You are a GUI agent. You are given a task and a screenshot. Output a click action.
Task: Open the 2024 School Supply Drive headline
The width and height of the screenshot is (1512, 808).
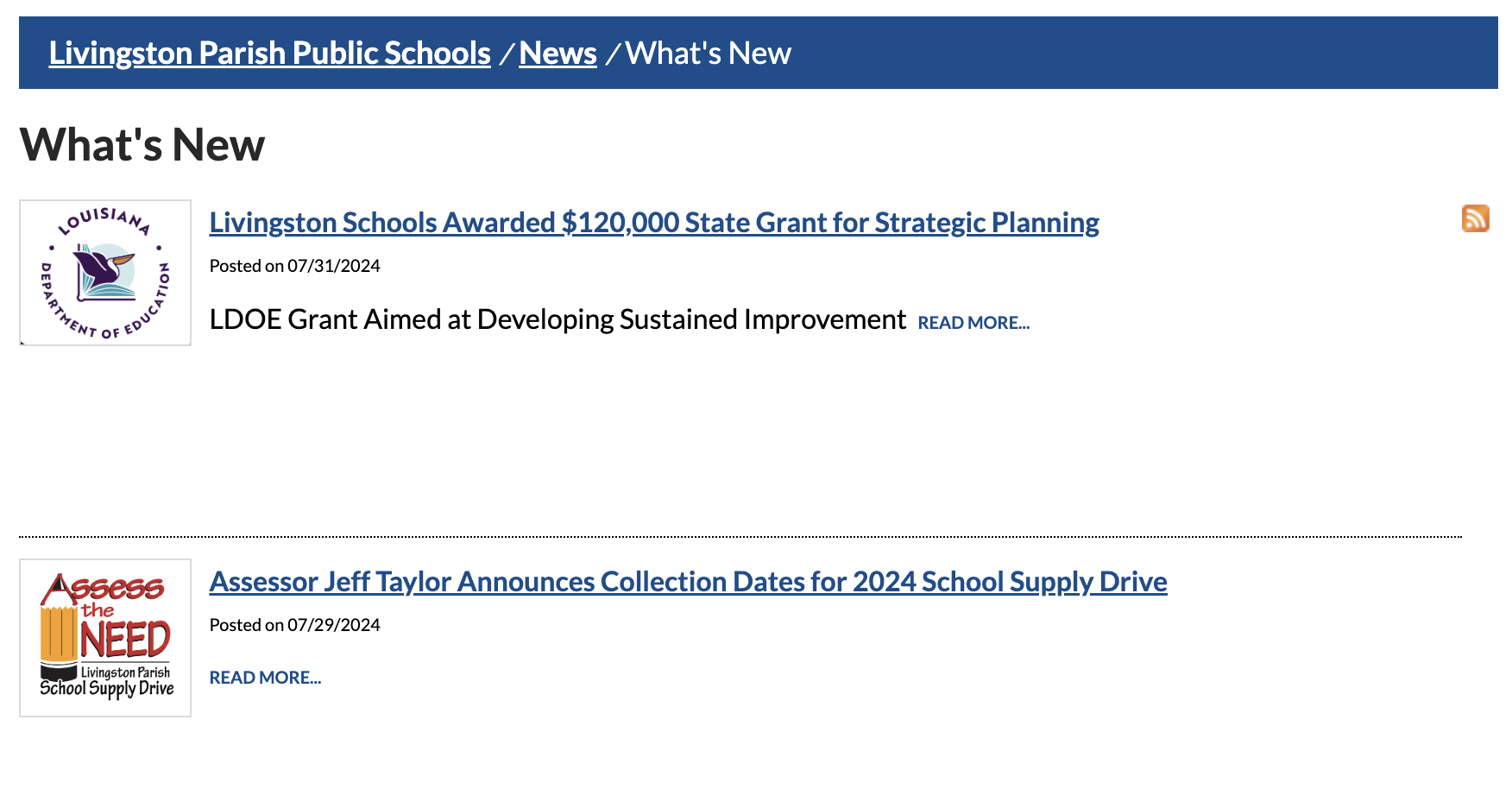688,582
